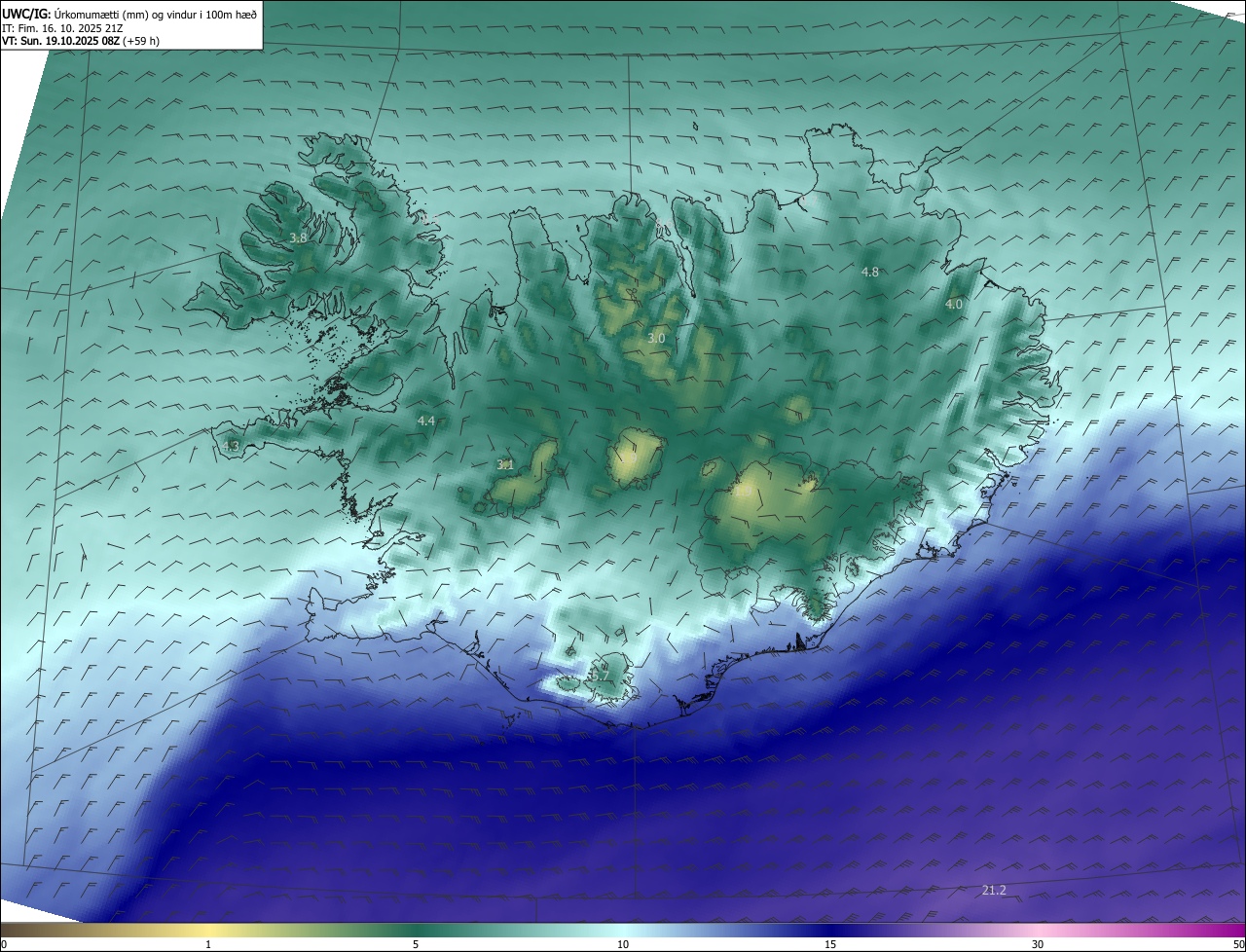Click the 4.8 value label

[870, 273]
